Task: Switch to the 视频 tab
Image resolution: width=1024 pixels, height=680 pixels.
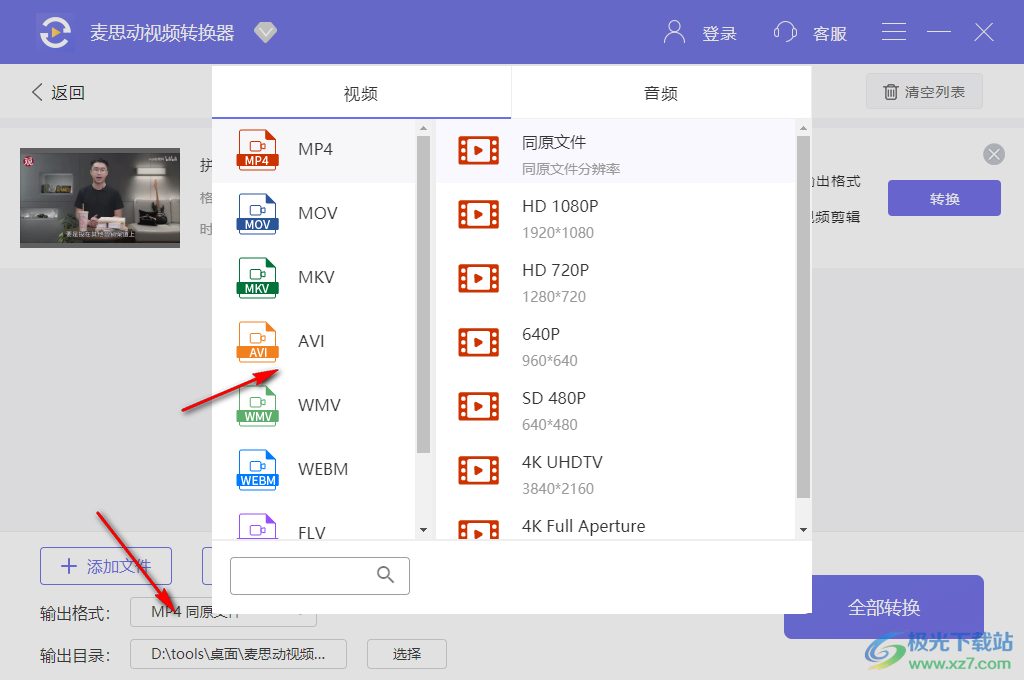Action: click(361, 93)
